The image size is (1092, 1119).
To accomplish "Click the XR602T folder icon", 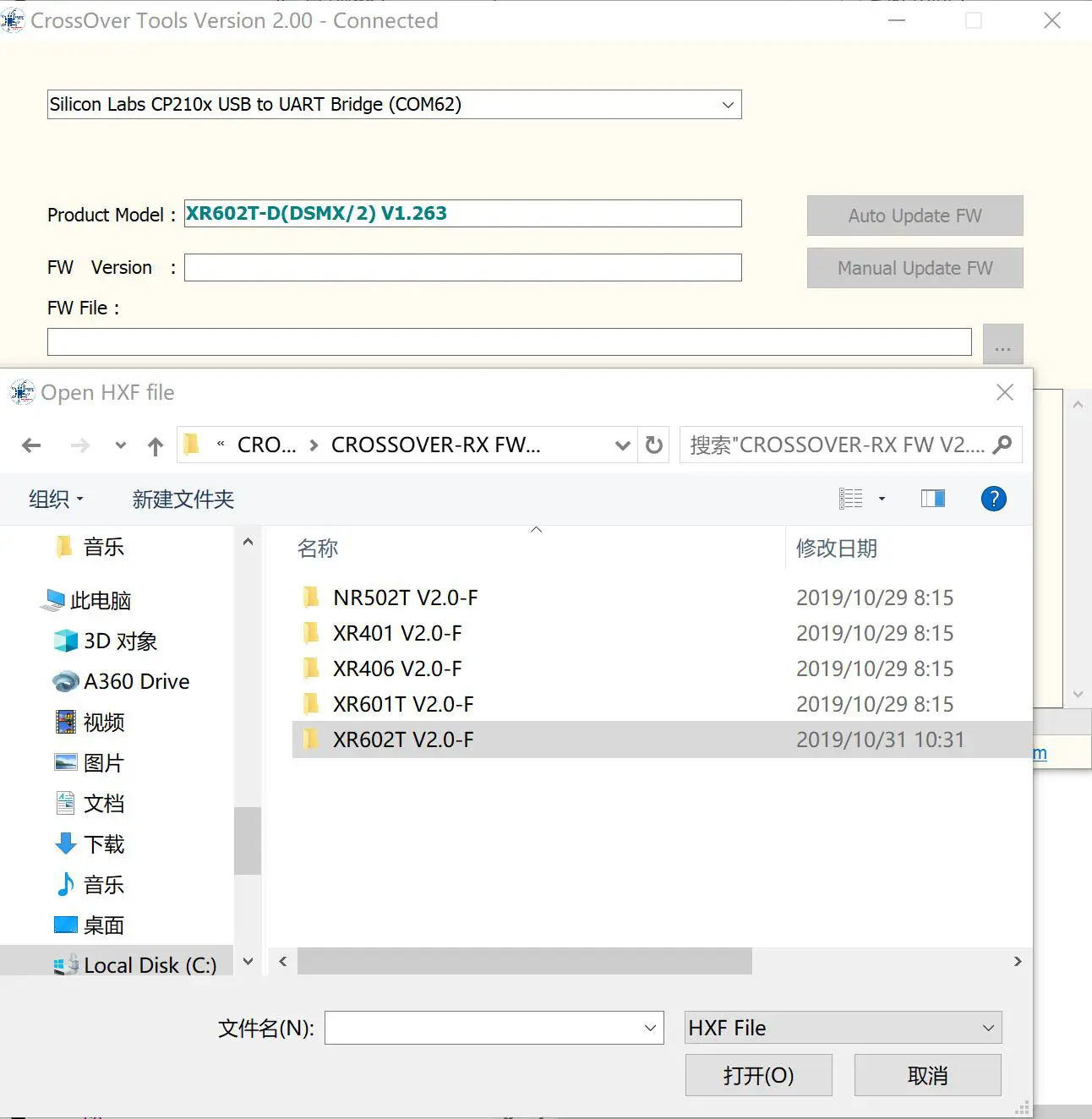I will point(311,740).
